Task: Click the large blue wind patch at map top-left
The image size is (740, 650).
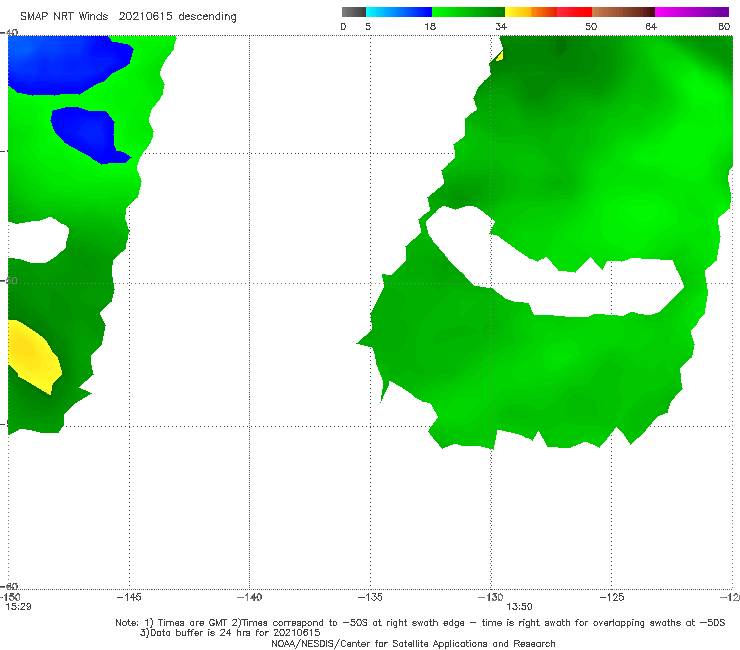Action: point(66,64)
